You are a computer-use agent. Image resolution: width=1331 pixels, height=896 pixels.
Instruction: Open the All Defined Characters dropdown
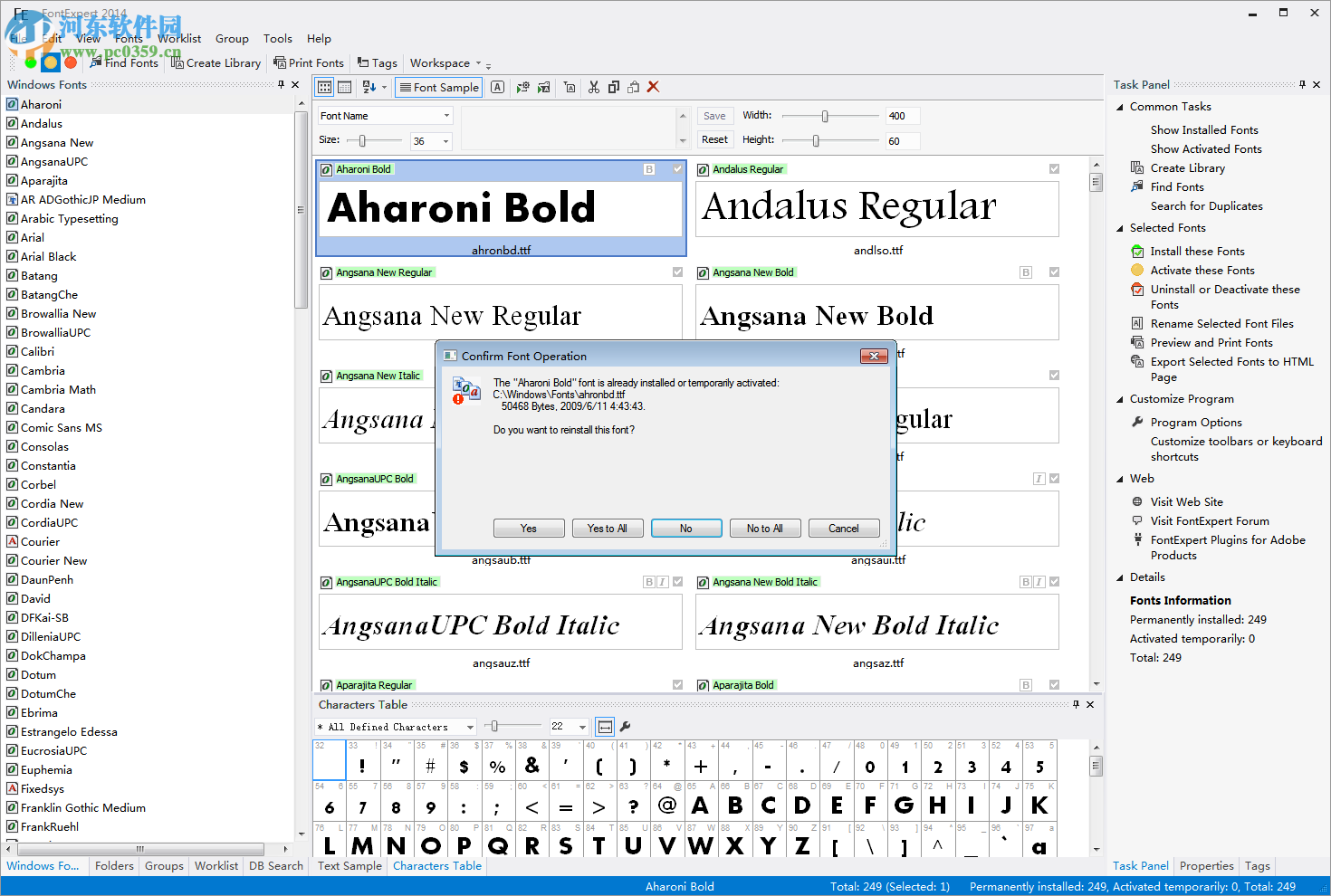click(469, 727)
